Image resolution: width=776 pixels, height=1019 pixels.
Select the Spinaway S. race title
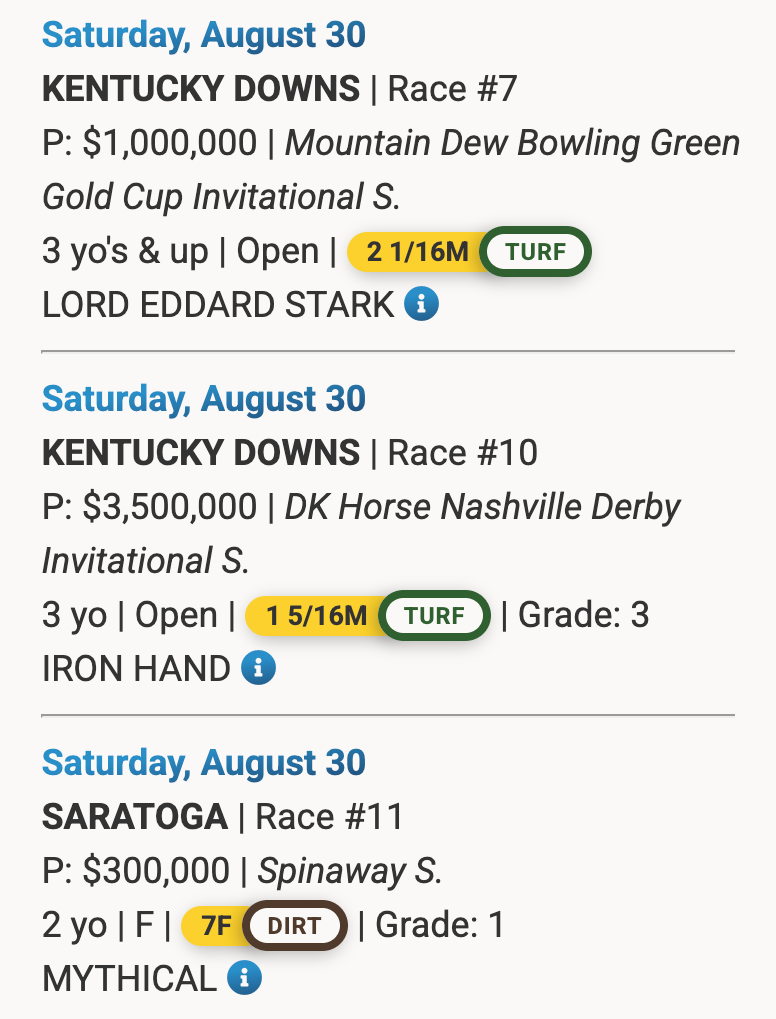350,871
